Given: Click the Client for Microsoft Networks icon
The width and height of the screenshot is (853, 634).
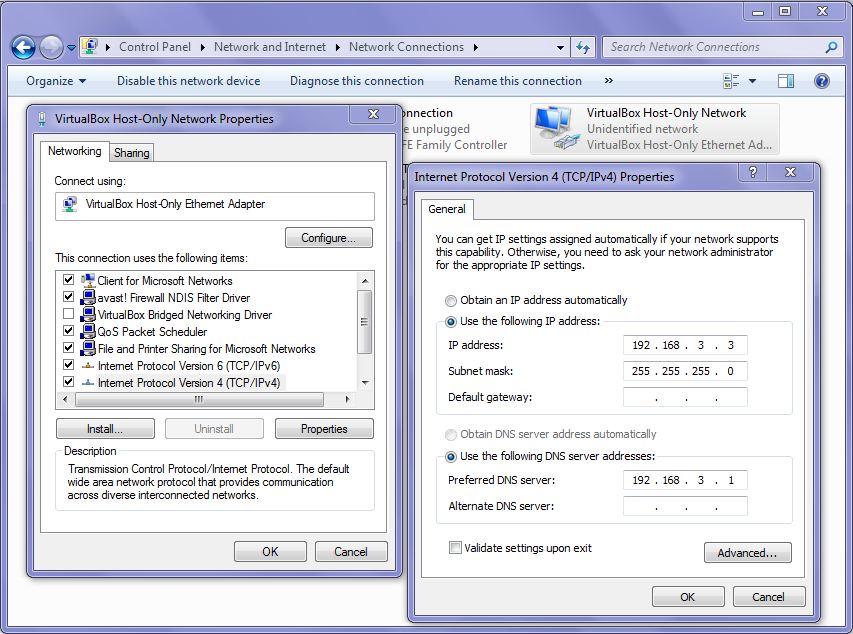Looking at the screenshot, I should click(x=88, y=280).
